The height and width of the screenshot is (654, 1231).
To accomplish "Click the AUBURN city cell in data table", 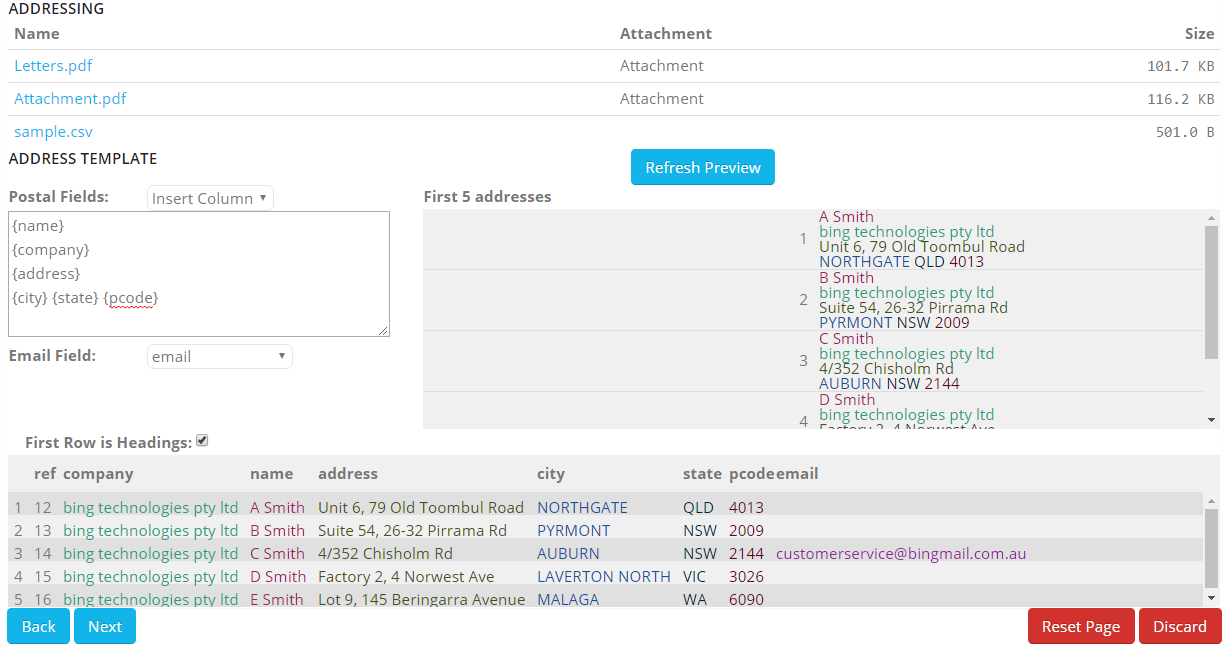I will tap(568, 554).
